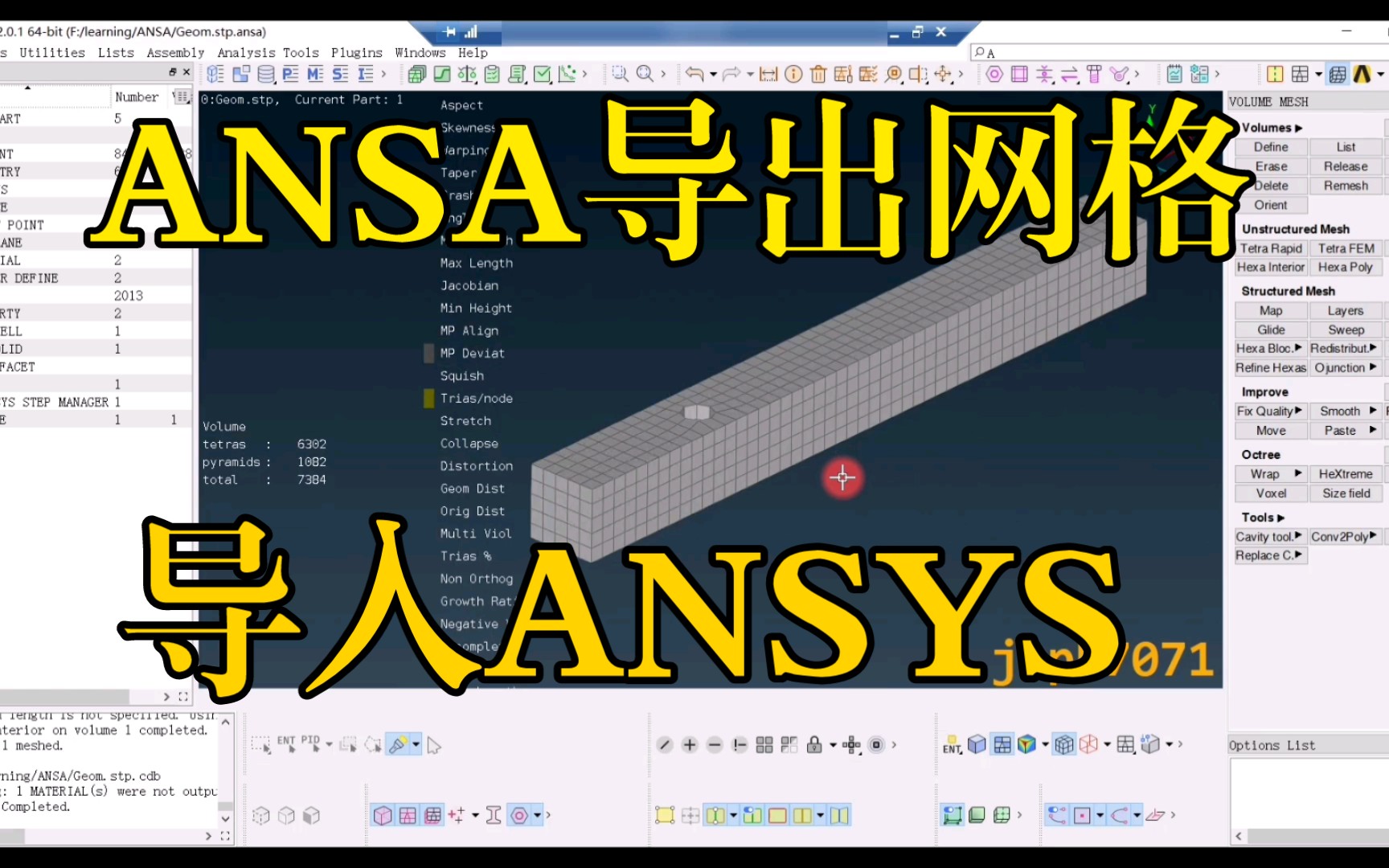Image resolution: width=1389 pixels, height=868 pixels.
Task: Click the Redo arrow icon
Action: pos(731,75)
